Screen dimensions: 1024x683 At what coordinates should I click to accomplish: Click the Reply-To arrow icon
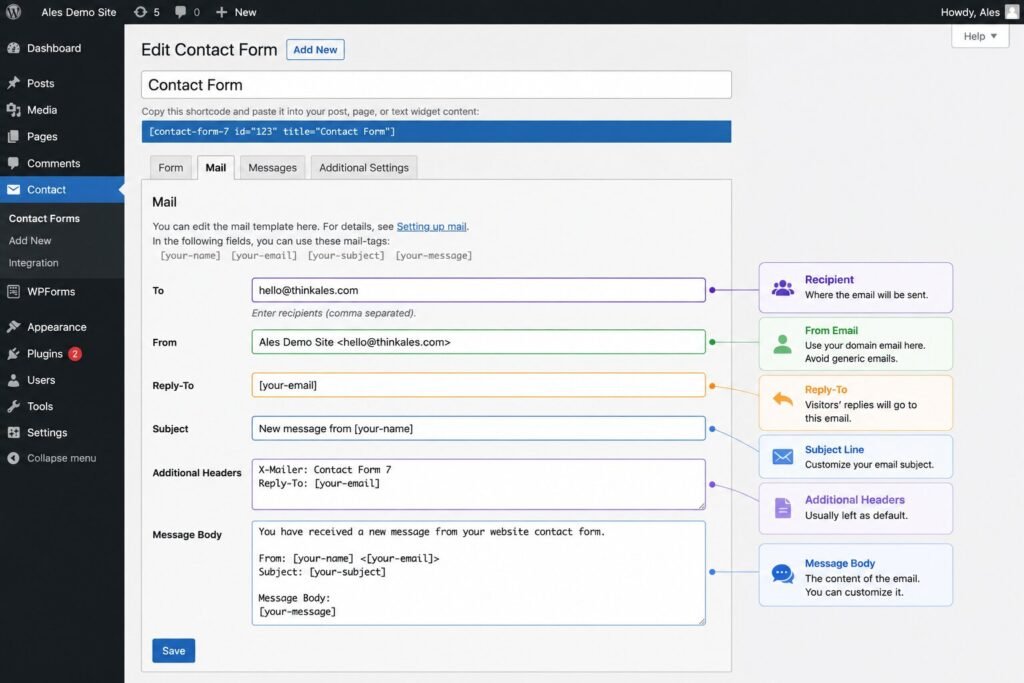(782, 398)
